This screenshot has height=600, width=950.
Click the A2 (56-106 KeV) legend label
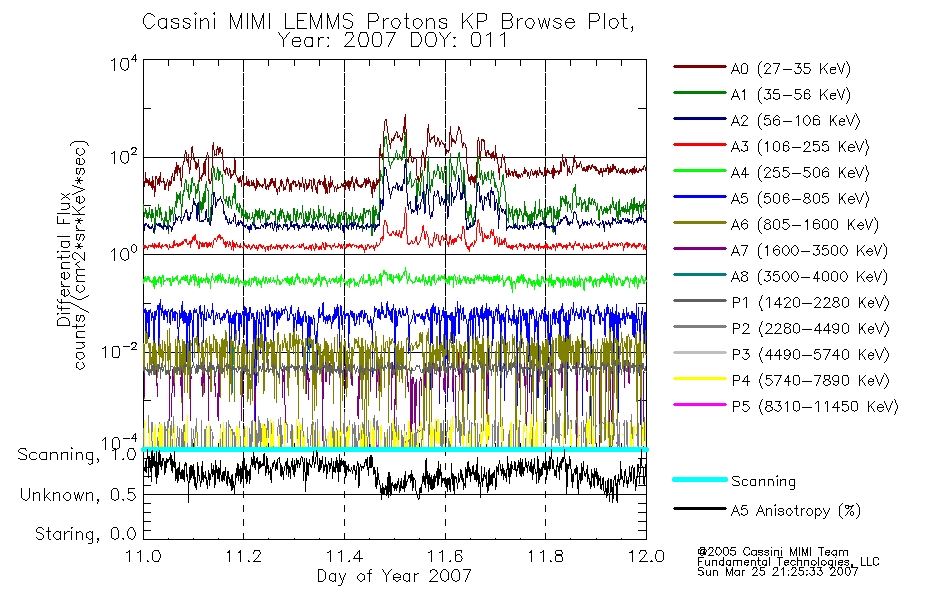coord(795,121)
